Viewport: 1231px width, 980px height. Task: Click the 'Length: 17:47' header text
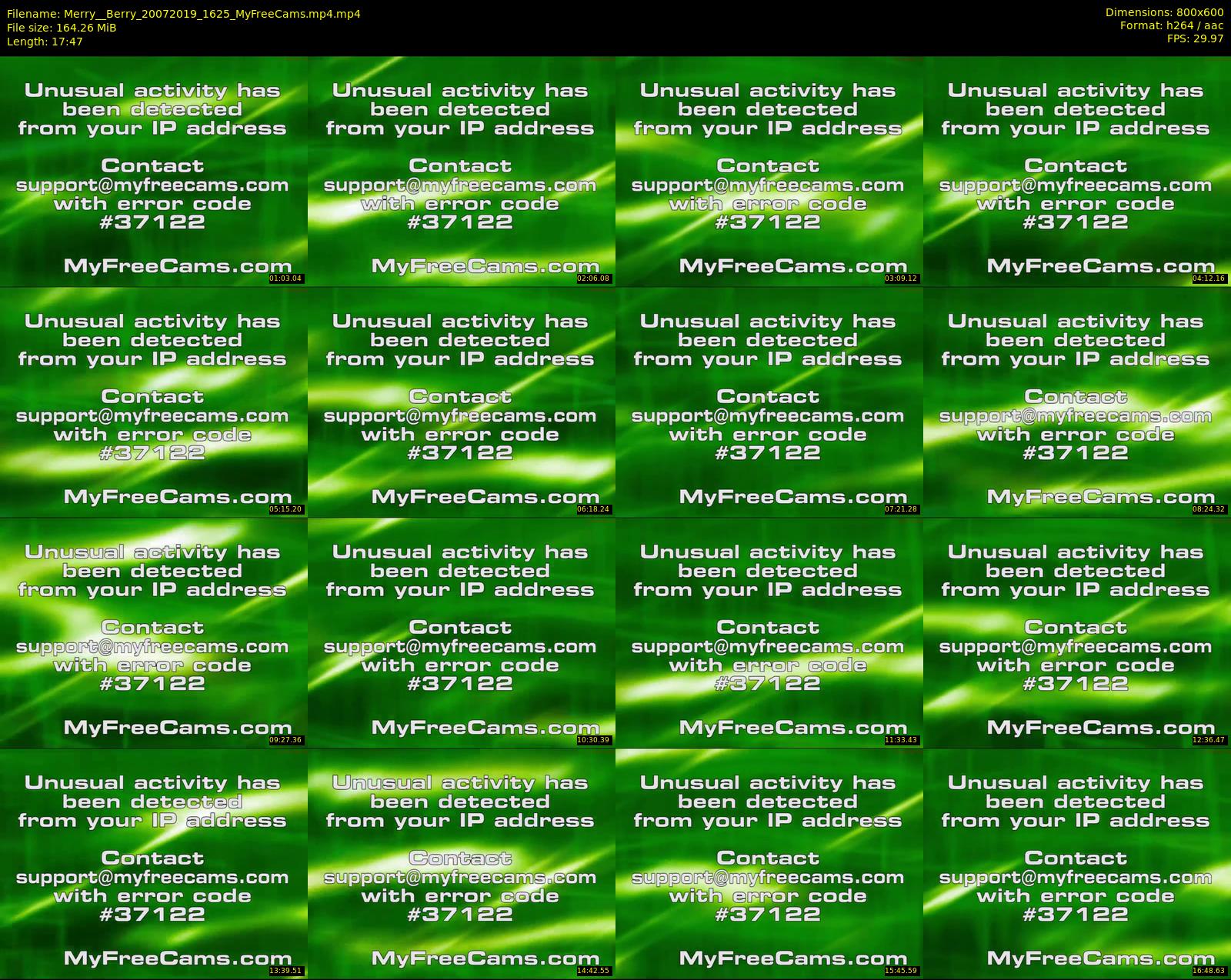(45, 42)
